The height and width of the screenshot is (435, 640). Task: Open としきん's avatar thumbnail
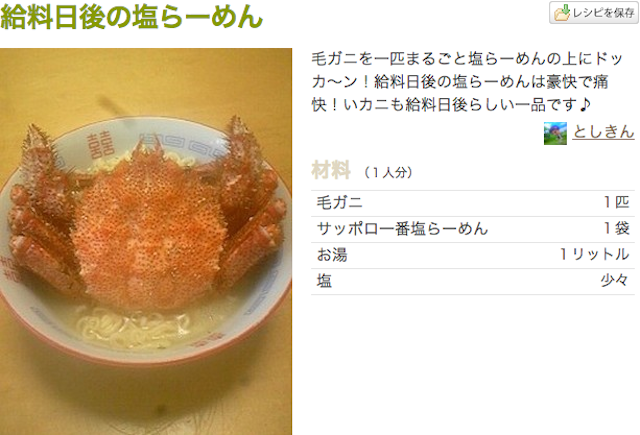pyautogui.click(x=555, y=133)
